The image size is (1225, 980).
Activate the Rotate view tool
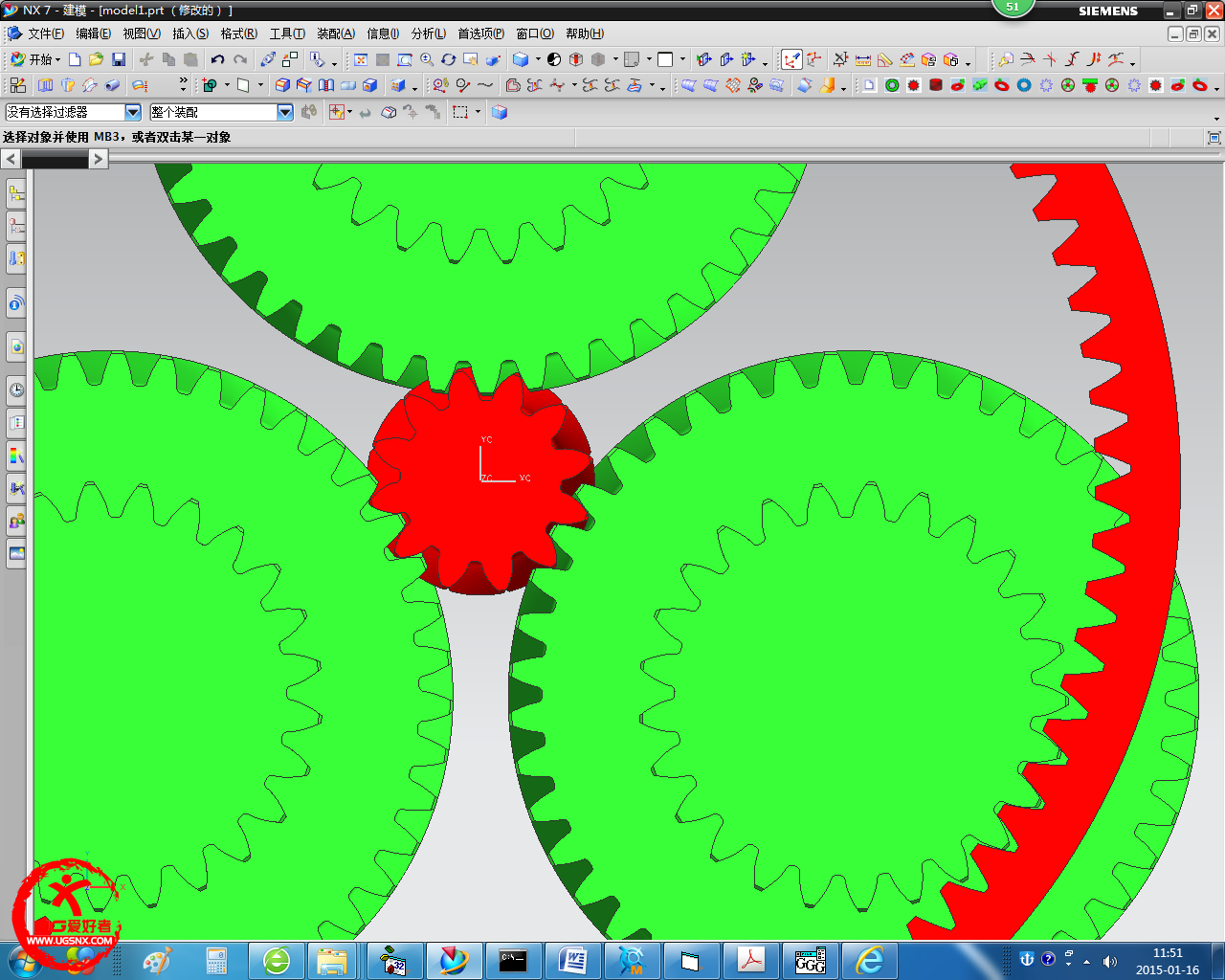[449, 59]
